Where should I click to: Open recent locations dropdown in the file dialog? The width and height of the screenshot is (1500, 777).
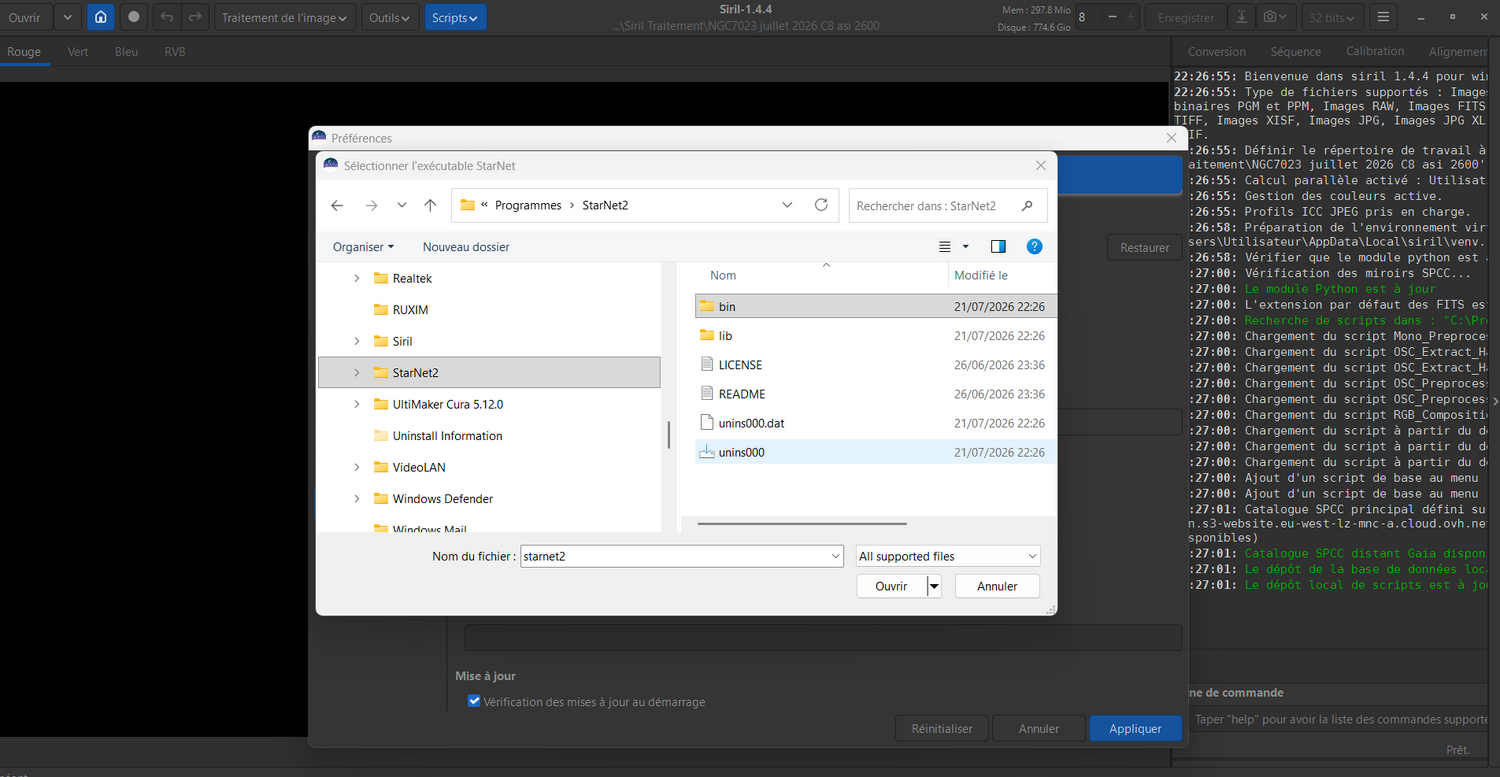coord(401,205)
